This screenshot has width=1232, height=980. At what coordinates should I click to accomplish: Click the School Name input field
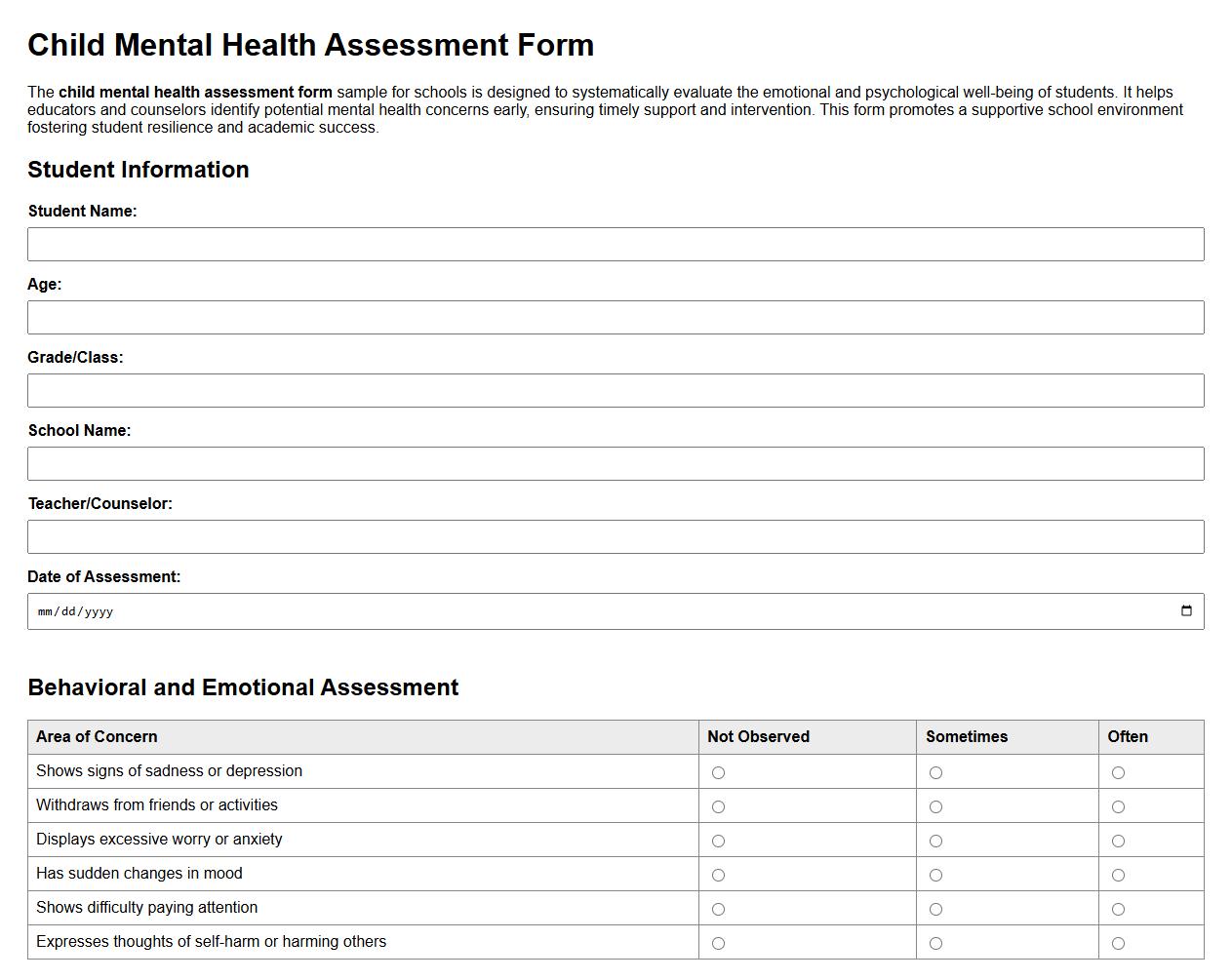(x=616, y=463)
